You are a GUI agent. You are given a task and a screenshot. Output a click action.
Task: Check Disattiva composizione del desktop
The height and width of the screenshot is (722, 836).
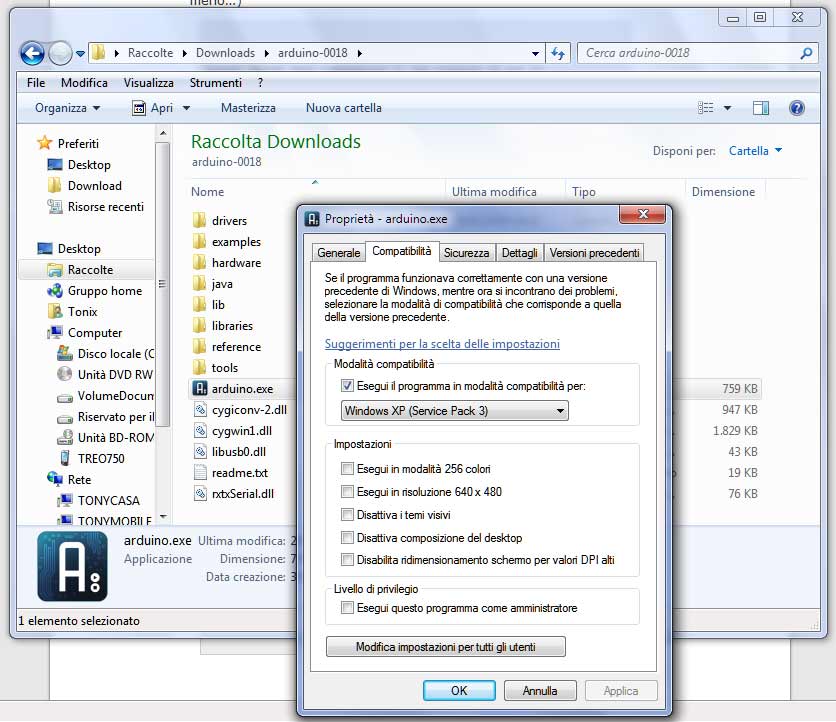[x=347, y=538]
